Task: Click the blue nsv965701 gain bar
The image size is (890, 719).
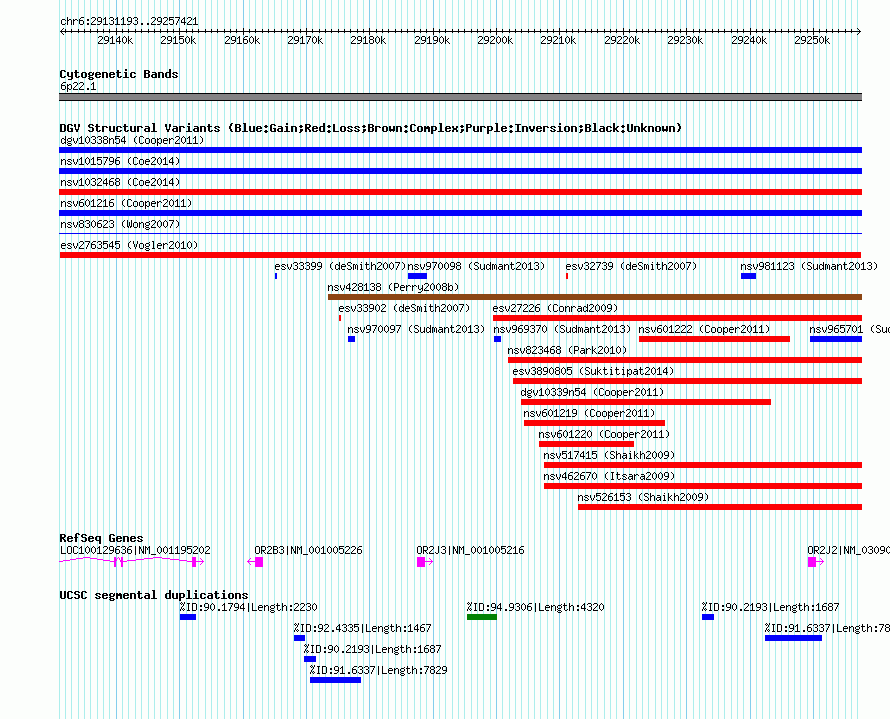Action: (x=836, y=339)
